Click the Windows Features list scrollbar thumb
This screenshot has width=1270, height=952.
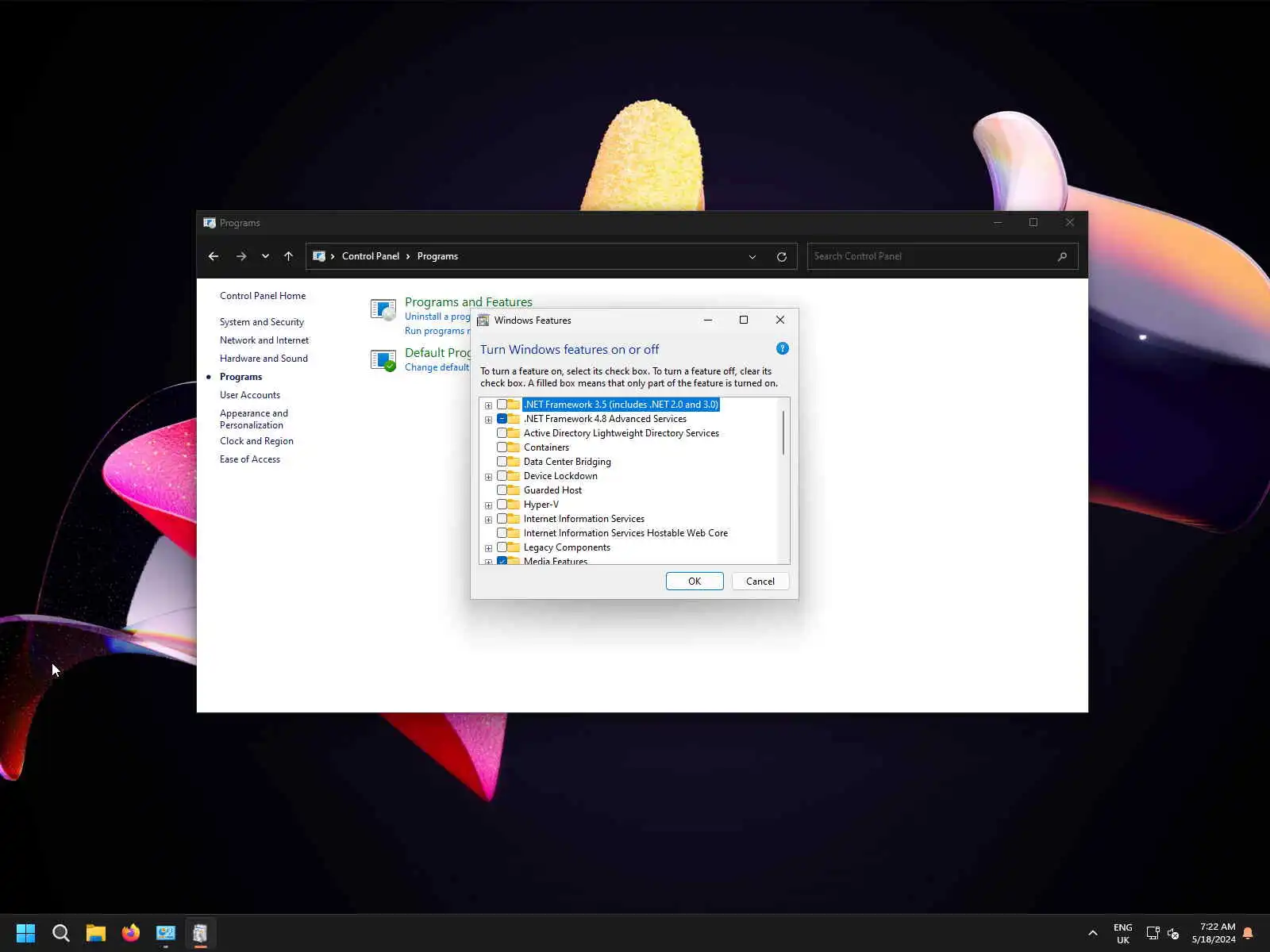click(x=783, y=432)
